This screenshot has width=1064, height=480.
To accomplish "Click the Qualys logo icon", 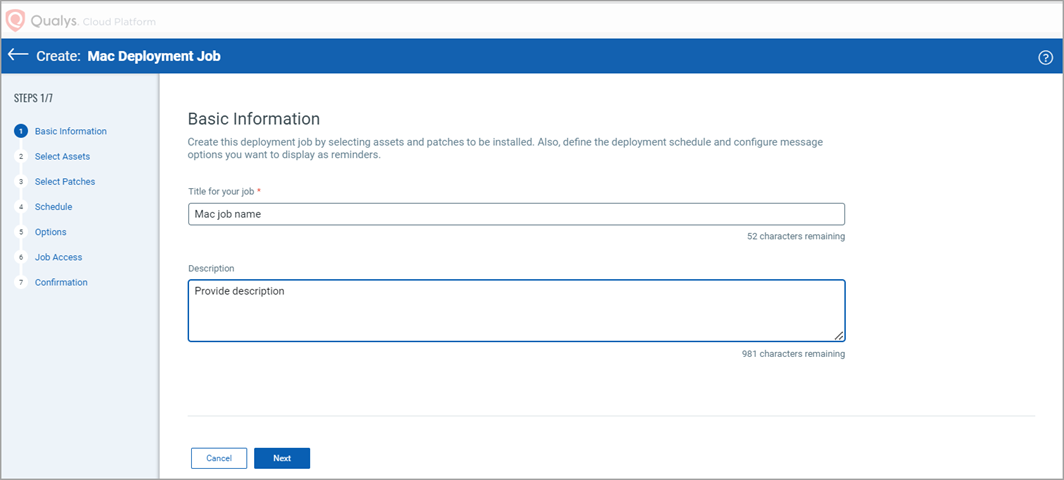I will (x=16, y=20).
